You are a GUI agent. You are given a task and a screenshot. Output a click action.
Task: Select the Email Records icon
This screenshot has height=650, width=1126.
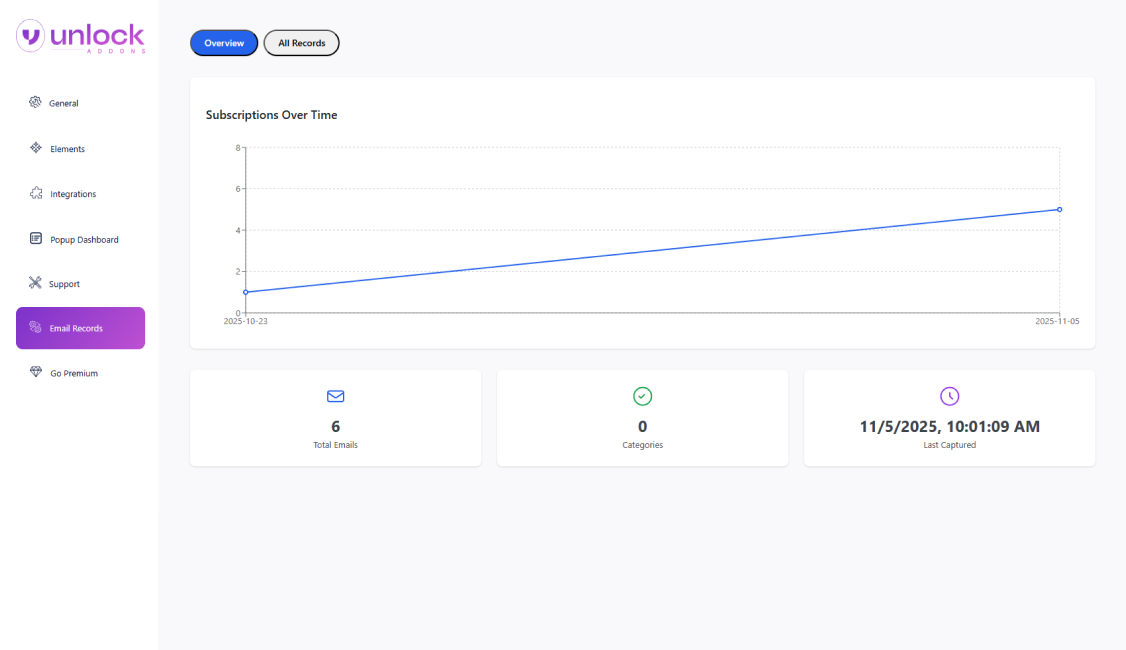33,327
